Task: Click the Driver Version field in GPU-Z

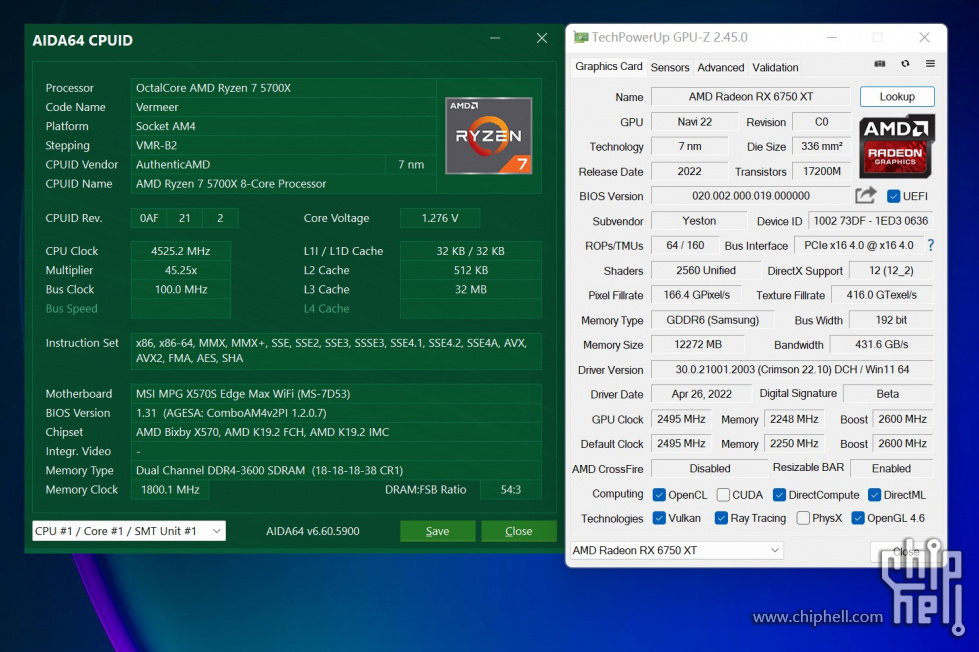Action: [792, 370]
